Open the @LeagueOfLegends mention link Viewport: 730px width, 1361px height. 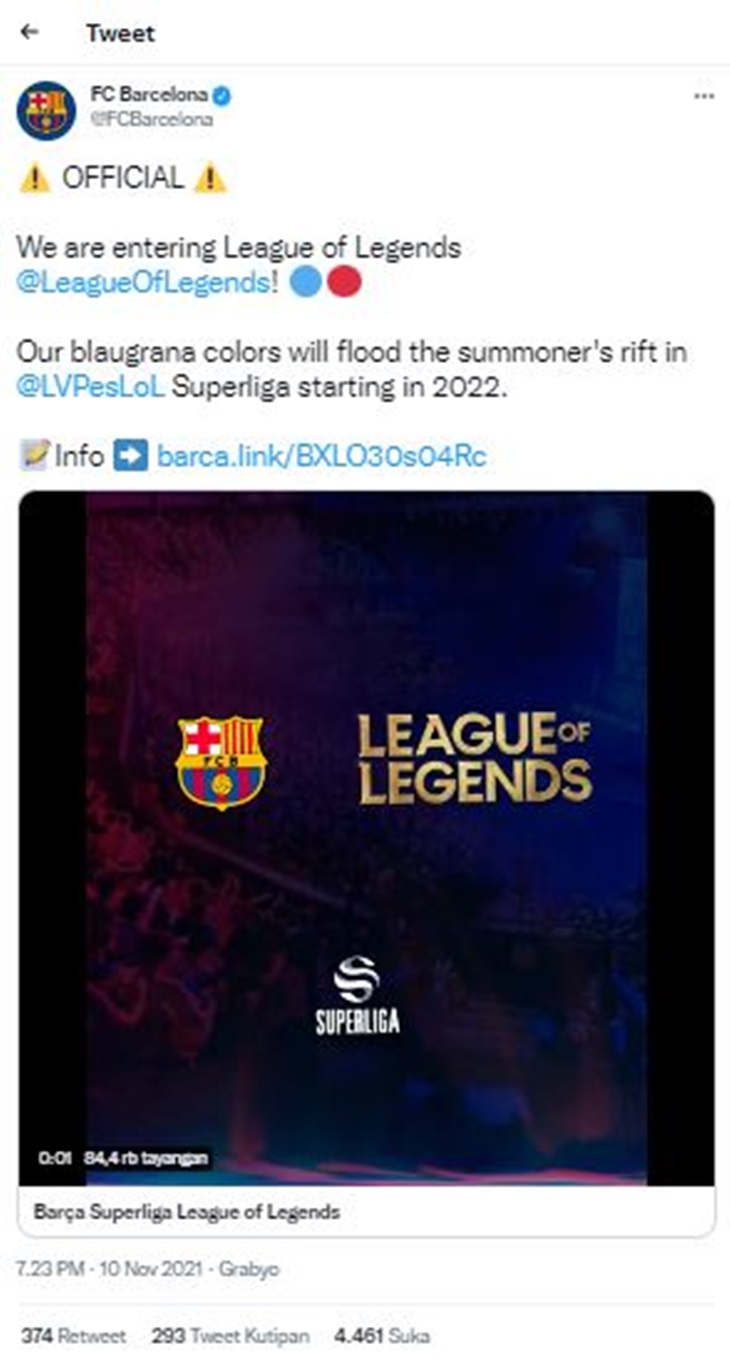pos(142,282)
